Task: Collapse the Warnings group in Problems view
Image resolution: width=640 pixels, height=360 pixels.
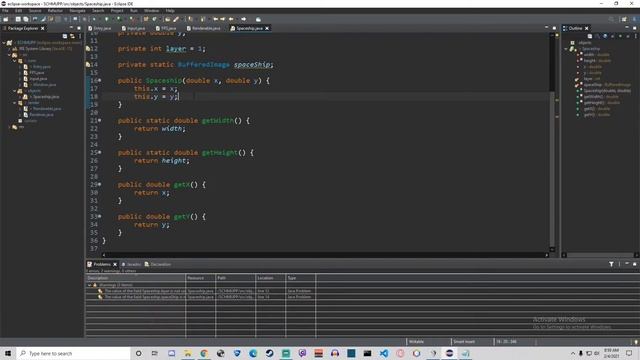Action: pos(89,285)
